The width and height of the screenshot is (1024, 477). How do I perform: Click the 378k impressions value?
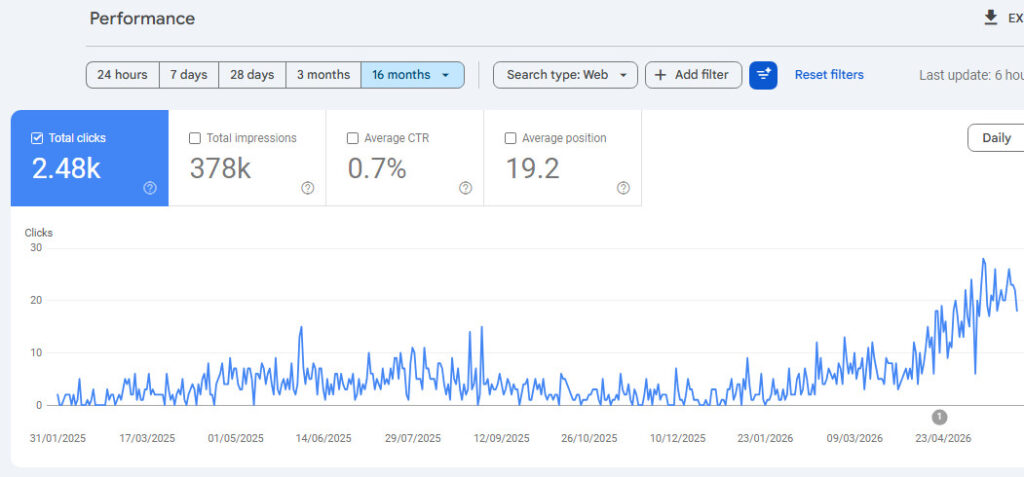pyautogui.click(x=220, y=169)
